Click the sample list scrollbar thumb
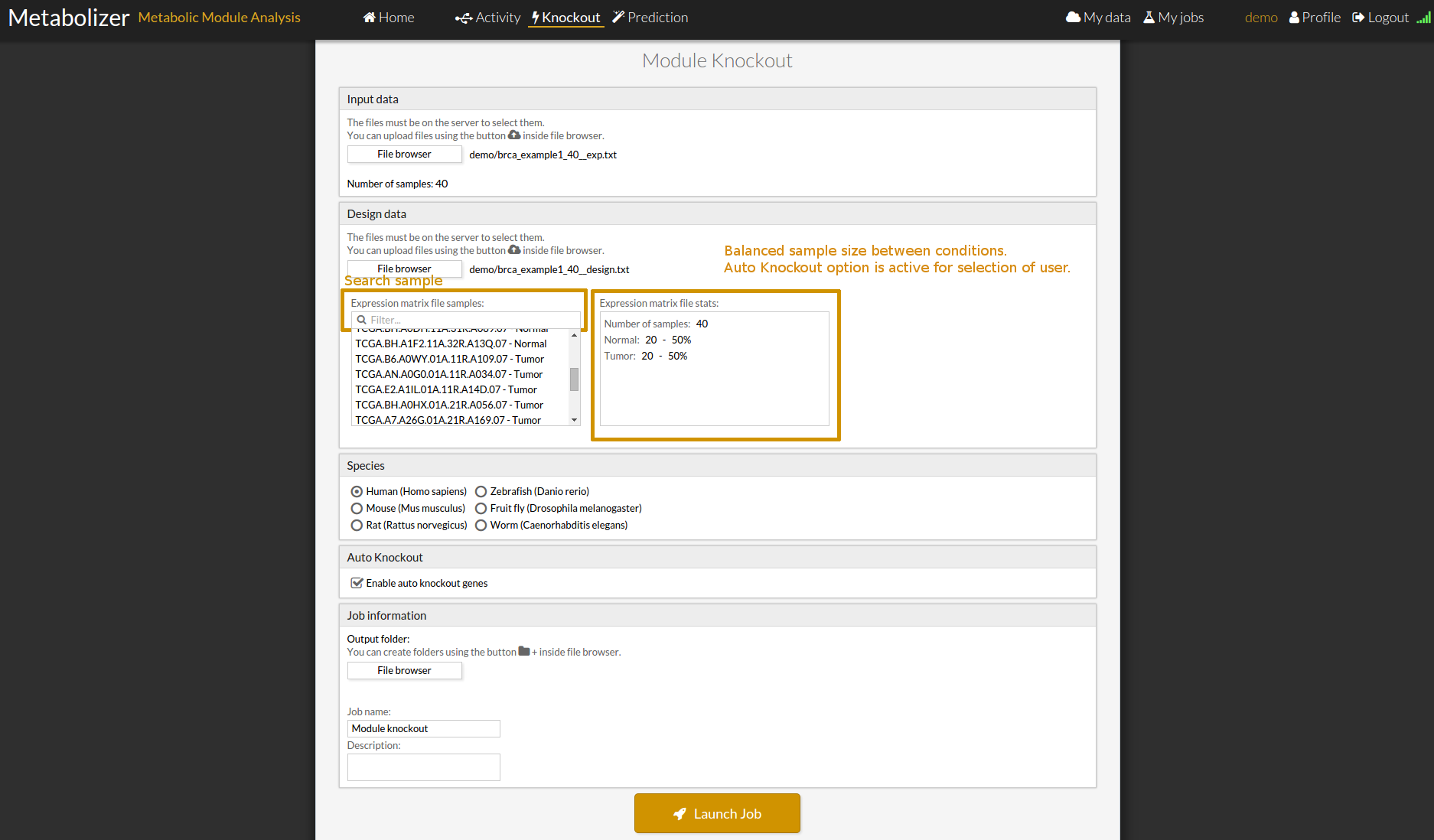The image size is (1434, 840). pyautogui.click(x=574, y=379)
